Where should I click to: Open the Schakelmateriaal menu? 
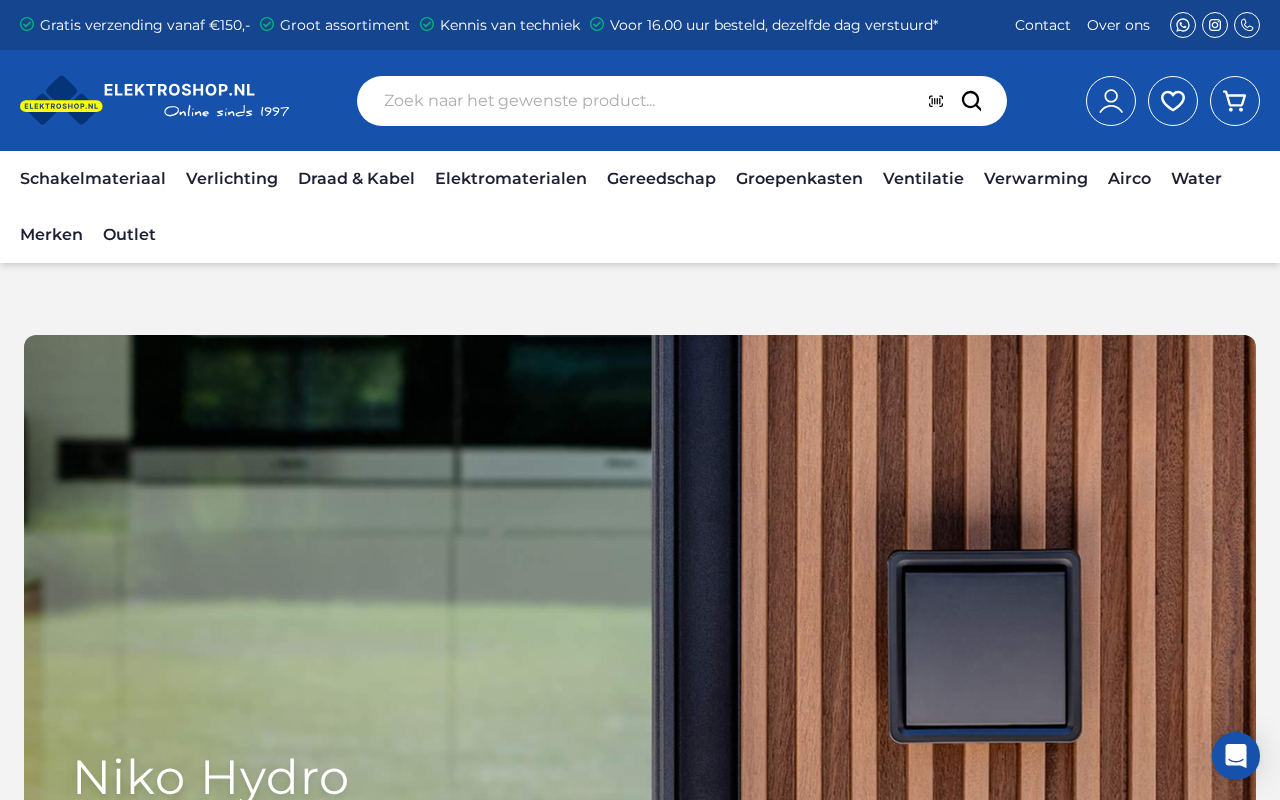pos(93,179)
